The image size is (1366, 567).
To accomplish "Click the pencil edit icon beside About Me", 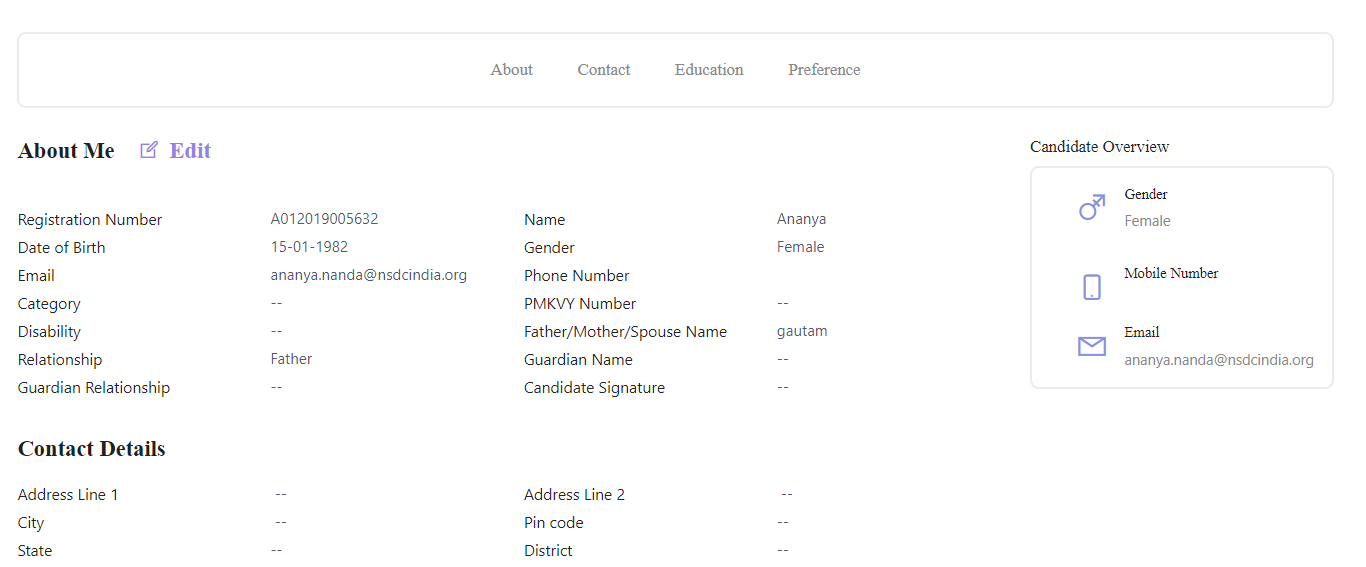I will pos(149,150).
